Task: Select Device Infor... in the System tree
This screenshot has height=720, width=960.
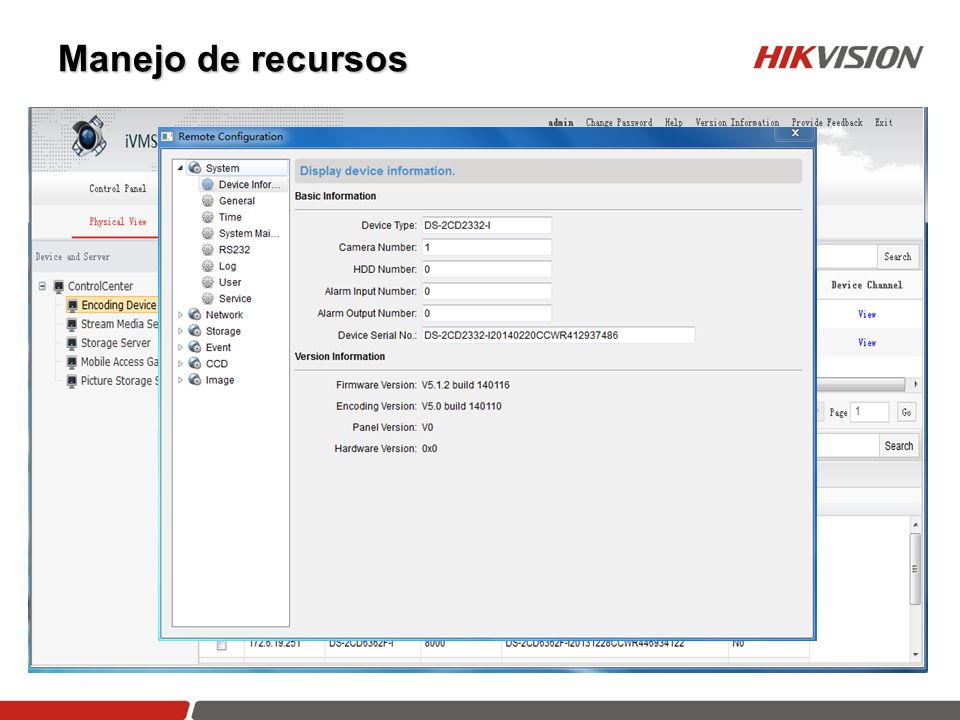Action: 249,184
